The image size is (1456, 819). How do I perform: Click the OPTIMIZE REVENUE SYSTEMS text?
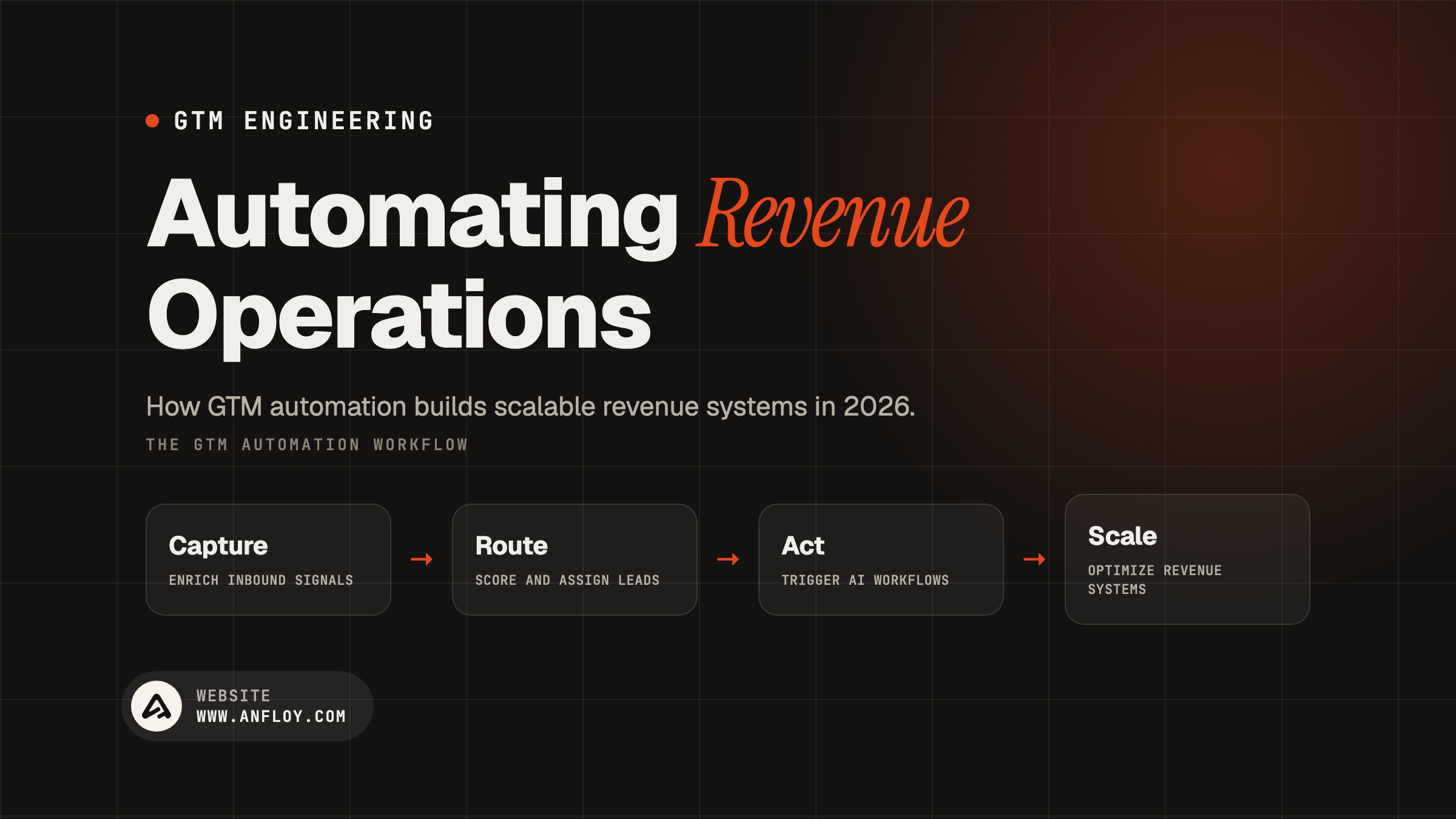[x=1154, y=580]
